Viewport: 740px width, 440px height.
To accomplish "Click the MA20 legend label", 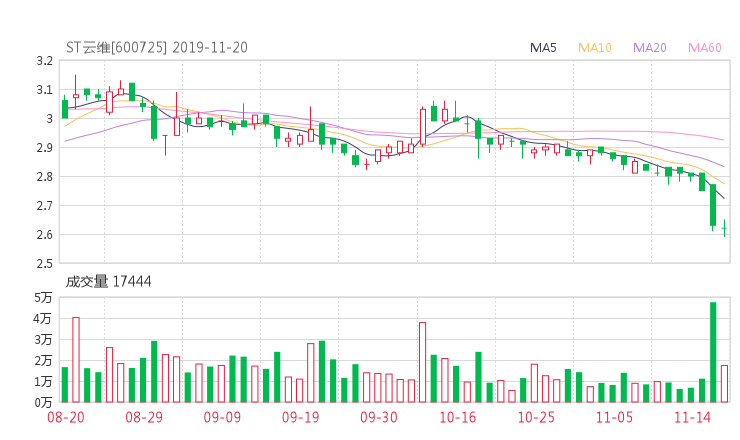I will pos(649,48).
